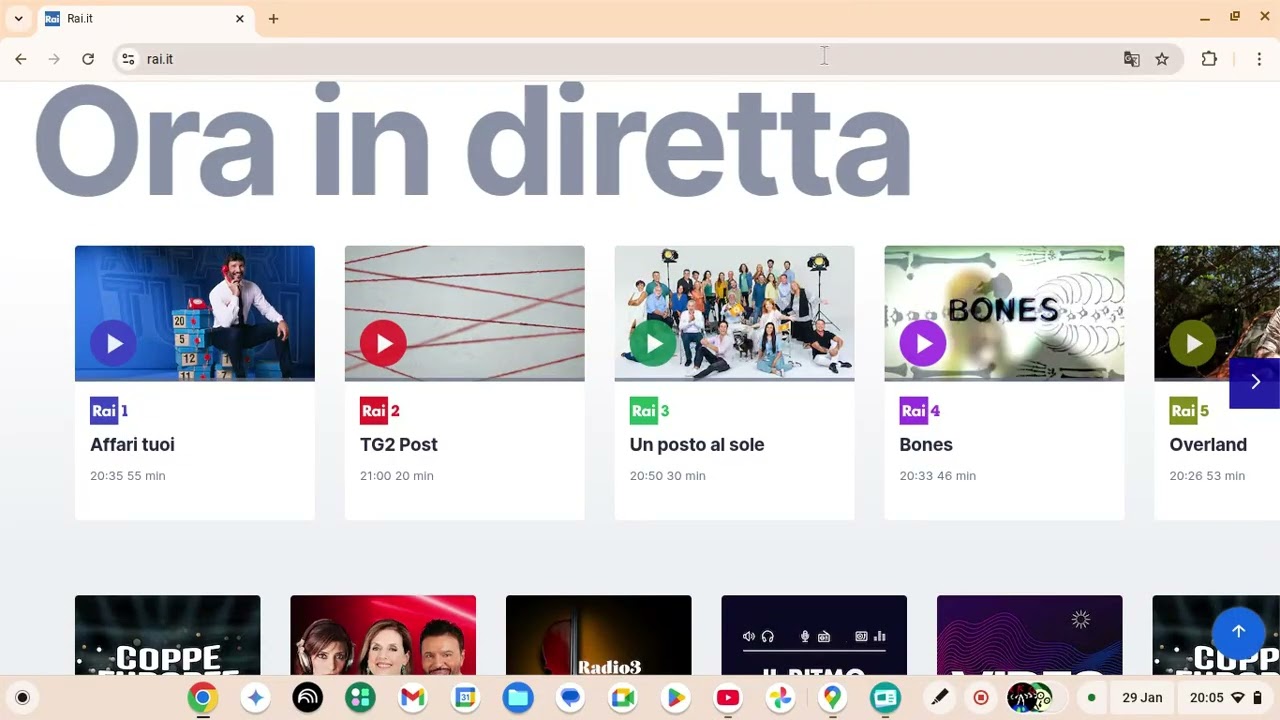
Task: Open Gmail from the shelf
Action: pos(413,698)
